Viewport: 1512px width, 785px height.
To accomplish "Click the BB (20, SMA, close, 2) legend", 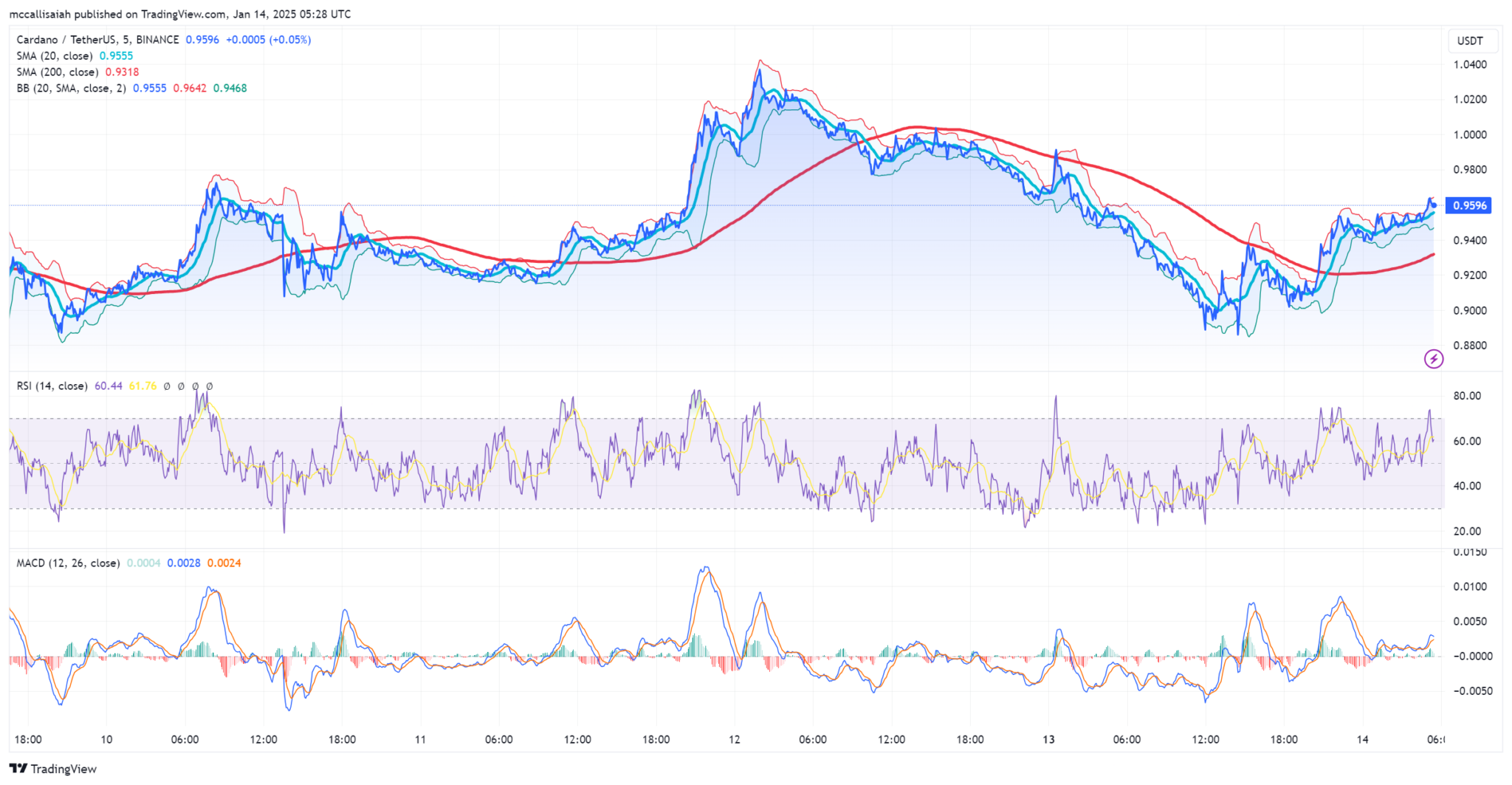I will coord(71,89).
